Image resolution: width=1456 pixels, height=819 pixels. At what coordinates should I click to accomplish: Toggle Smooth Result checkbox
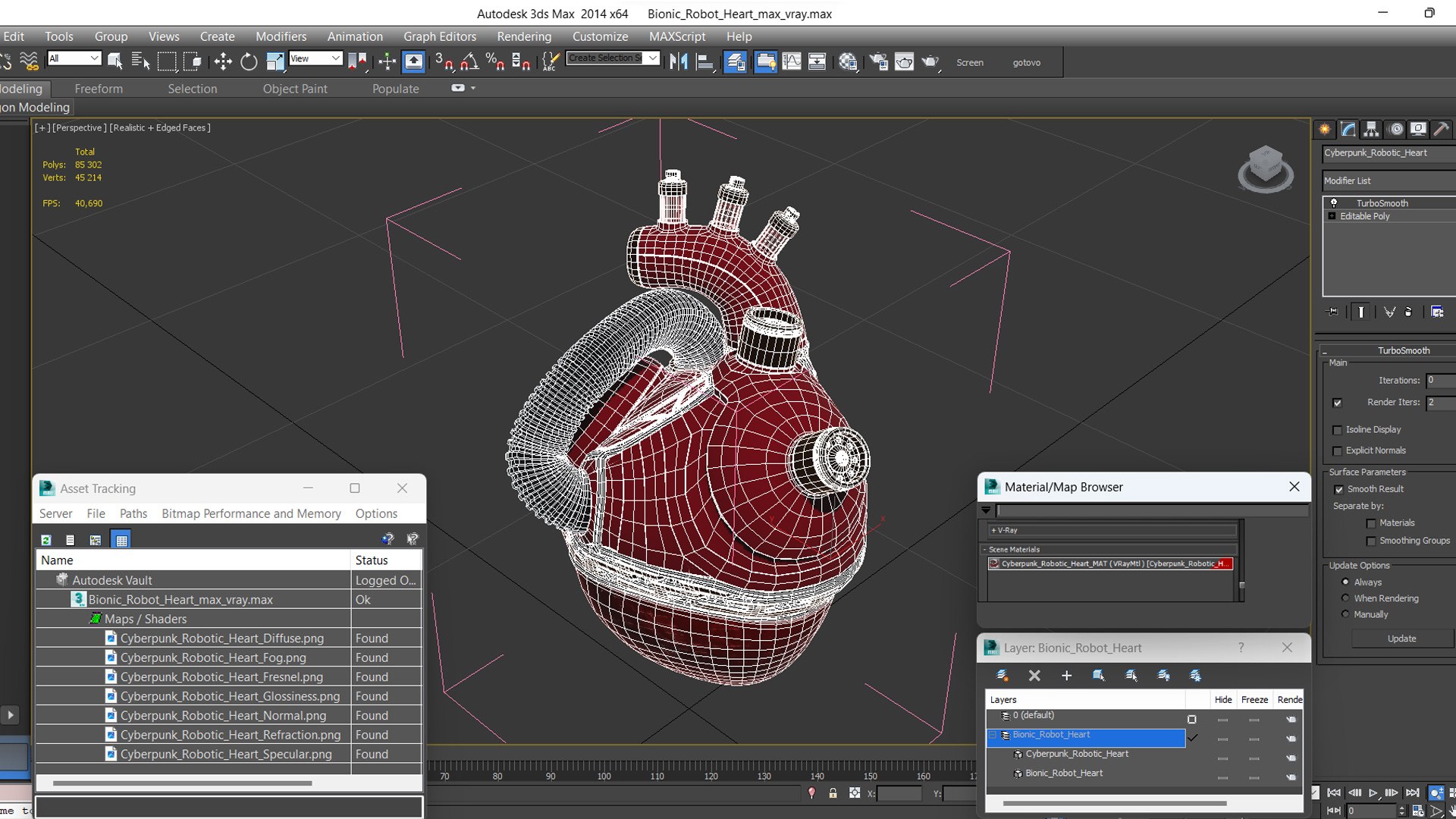point(1338,489)
